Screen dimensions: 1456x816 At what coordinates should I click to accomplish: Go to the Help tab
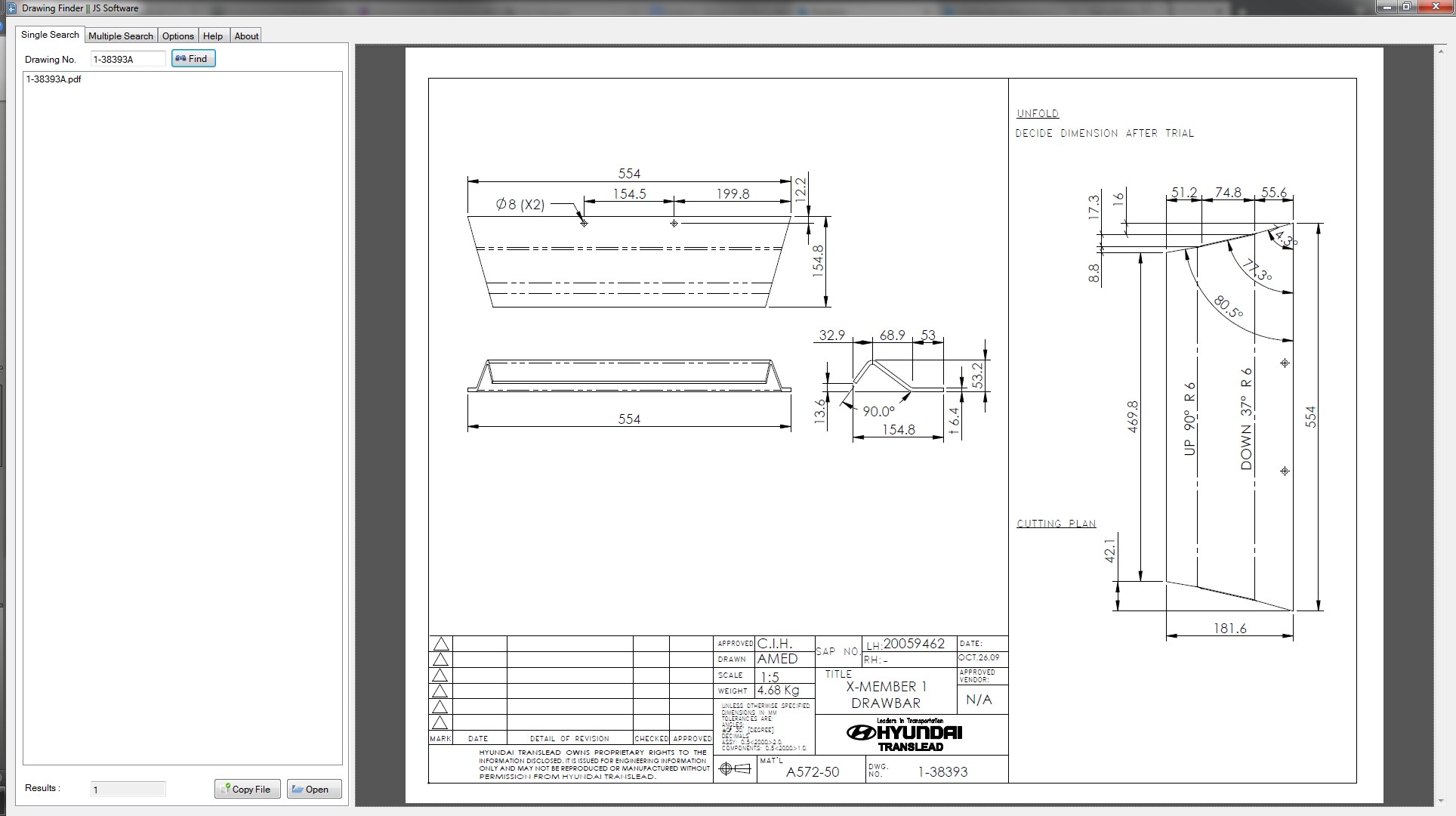point(213,36)
